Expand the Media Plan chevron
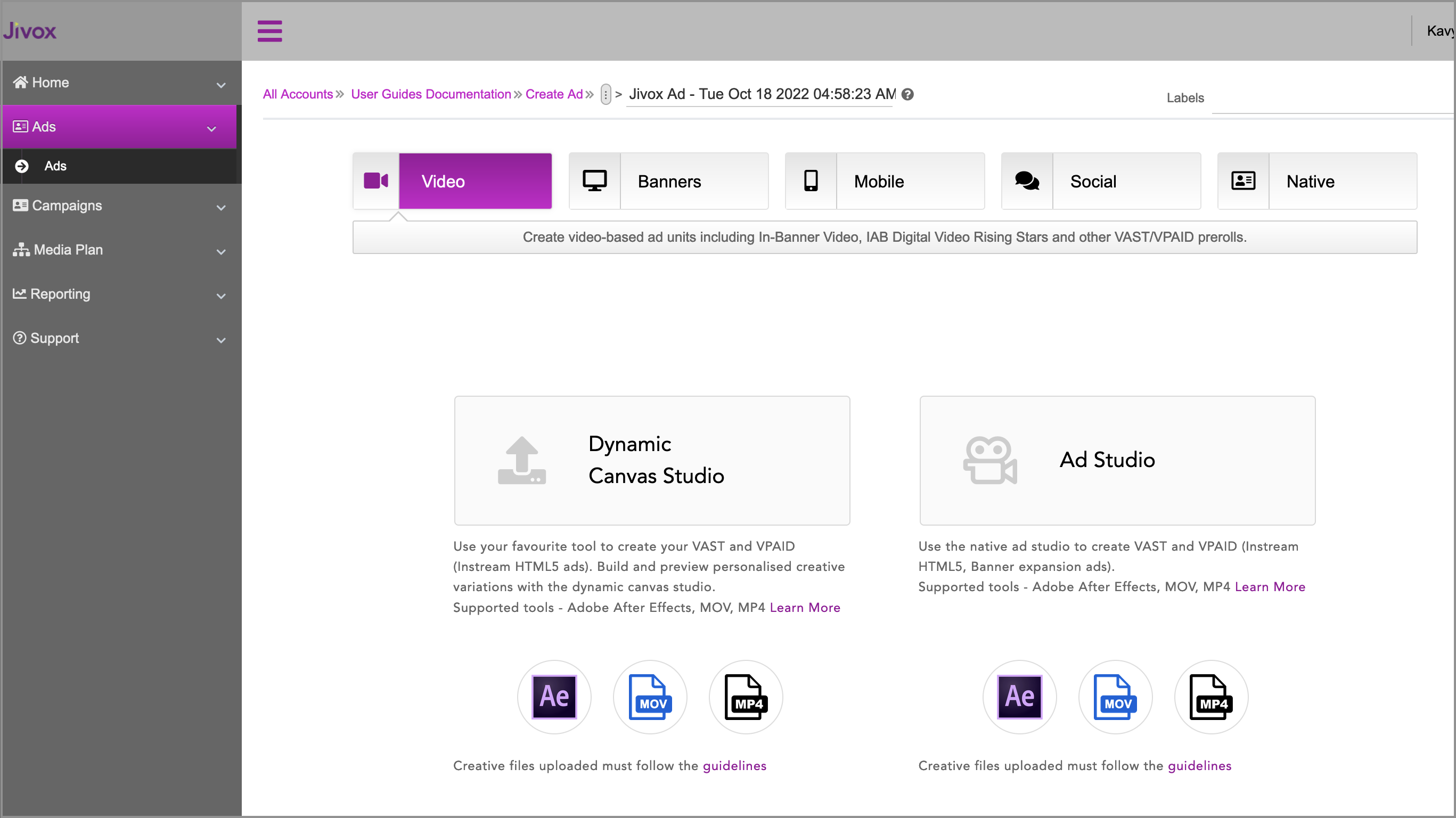 (x=221, y=252)
